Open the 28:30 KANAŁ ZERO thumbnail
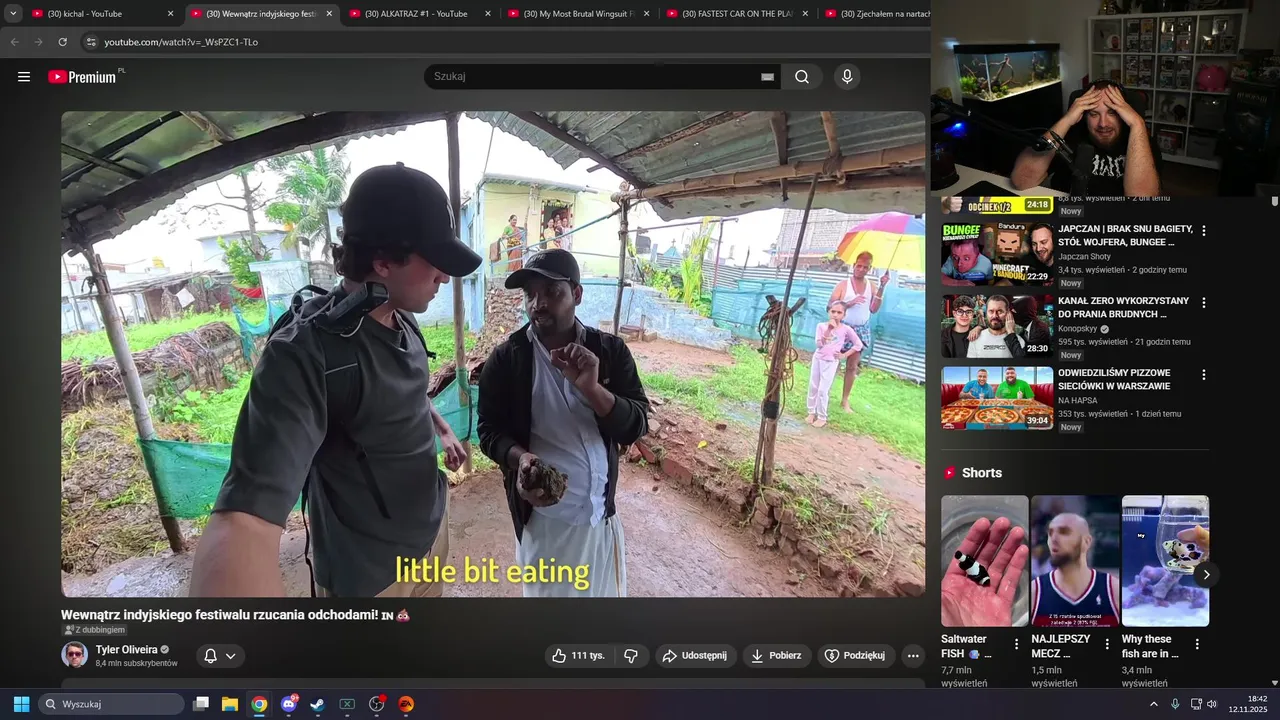This screenshot has height=720, width=1280. coord(997,326)
